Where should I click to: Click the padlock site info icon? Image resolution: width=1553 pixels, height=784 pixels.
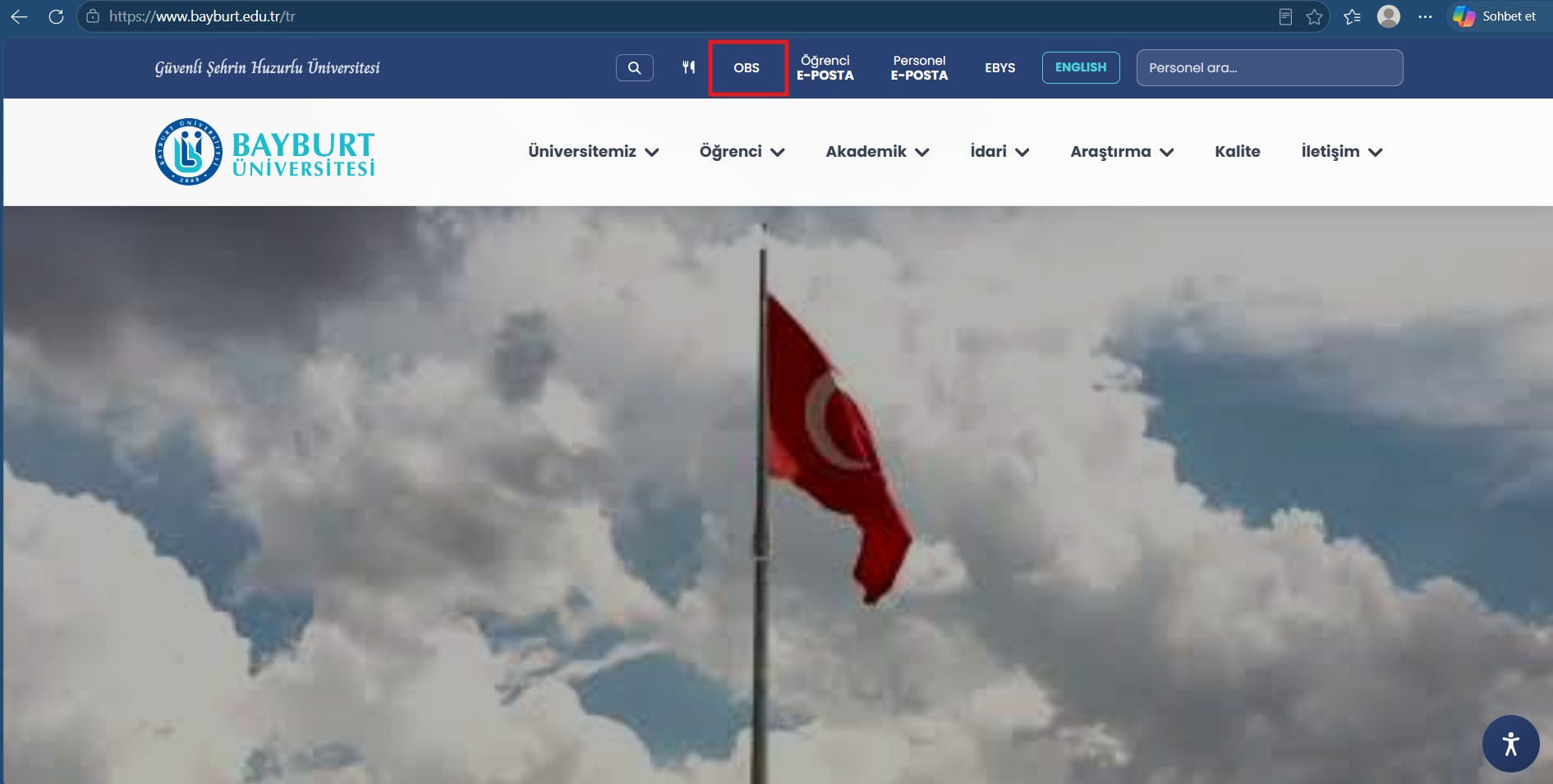click(x=93, y=16)
